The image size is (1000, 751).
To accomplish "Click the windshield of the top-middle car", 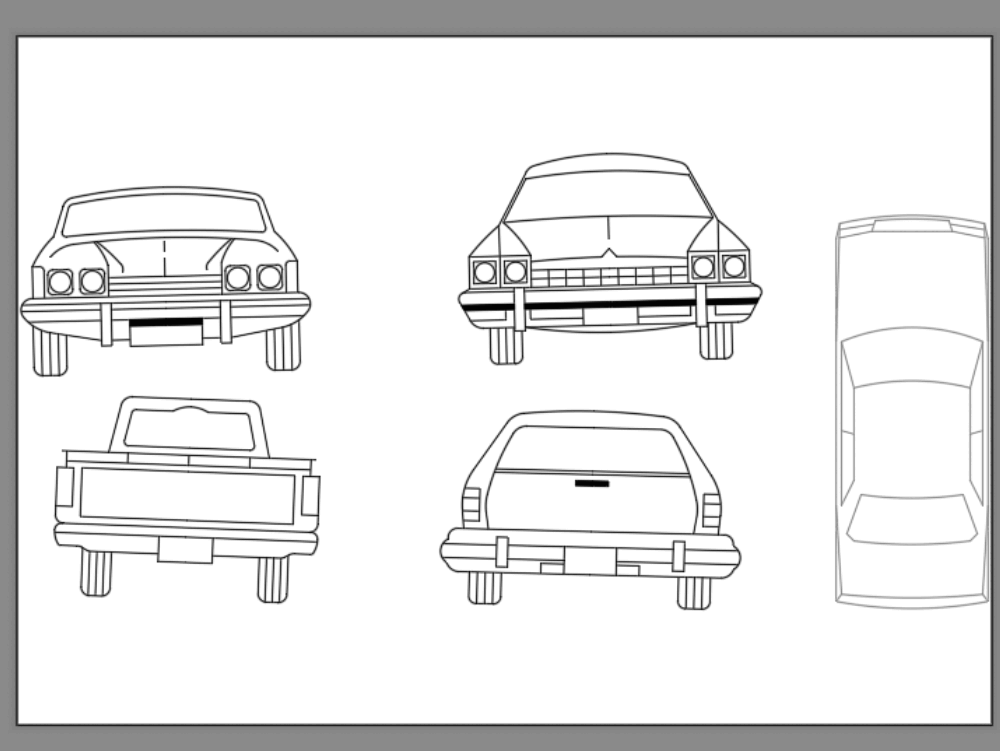I will (x=608, y=190).
